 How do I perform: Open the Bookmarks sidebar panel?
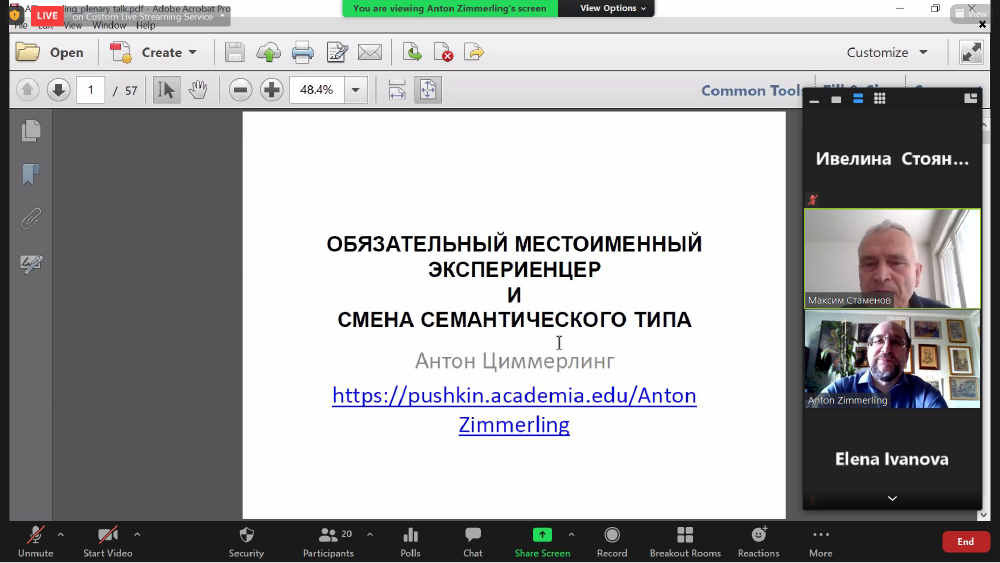31,175
